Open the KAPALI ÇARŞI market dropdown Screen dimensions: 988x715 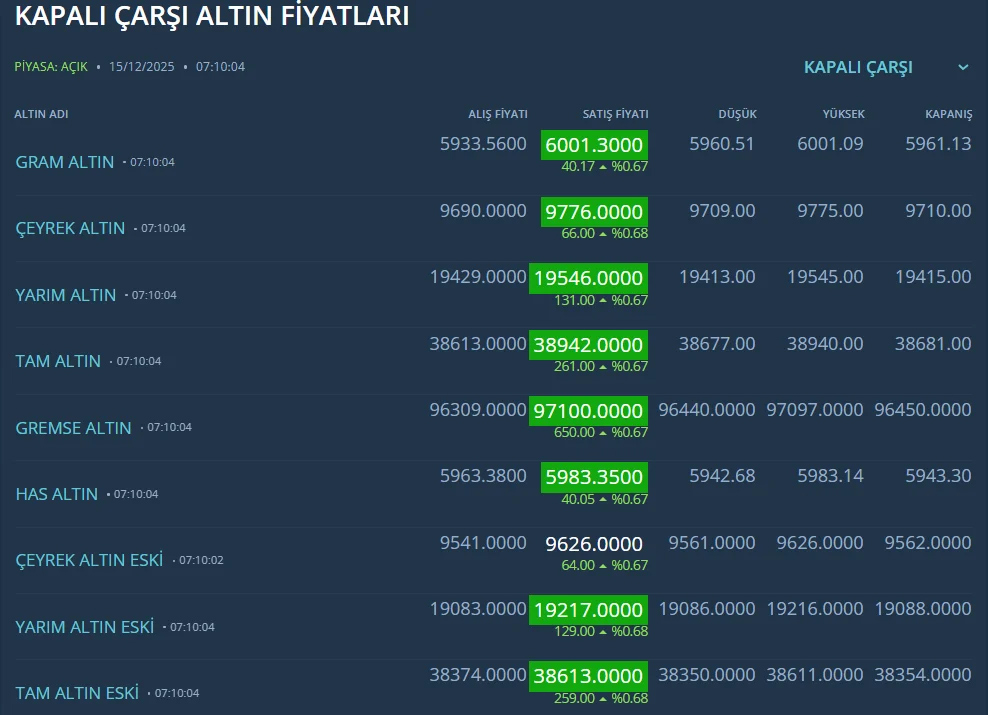858,67
